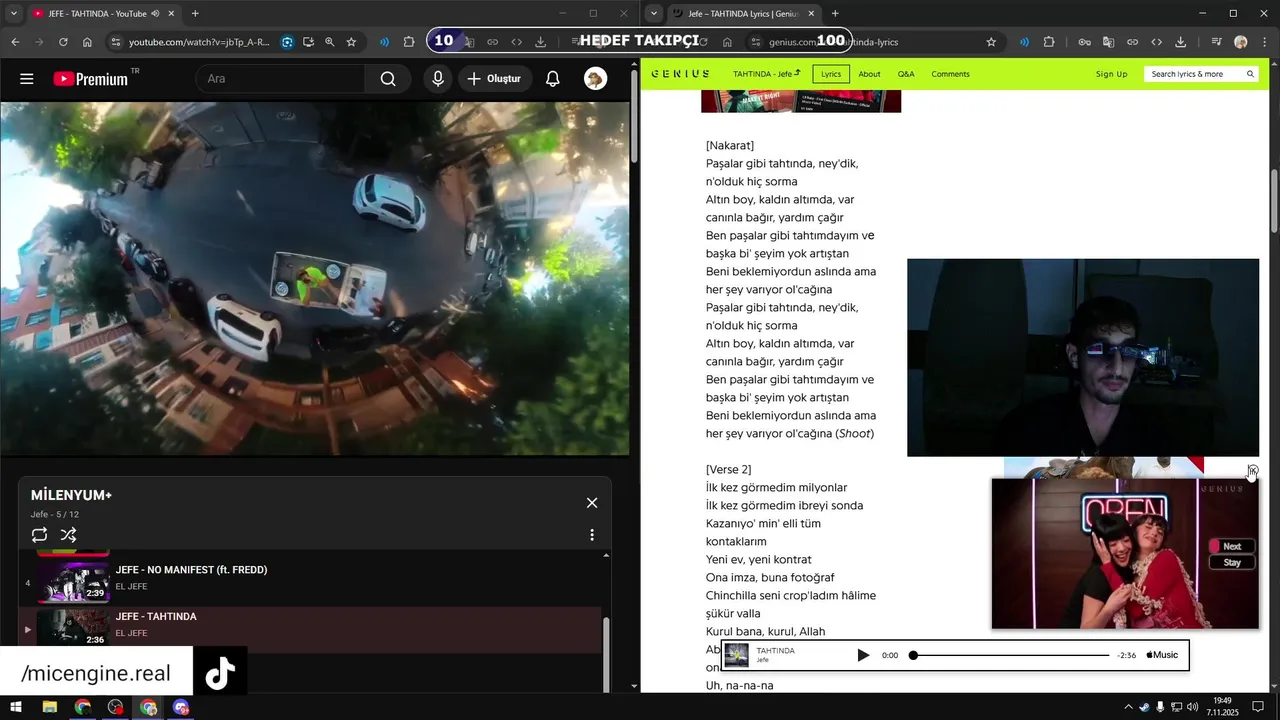Open the About section on Genius
This screenshot has width=1280, height=720.
pos(869,74)
